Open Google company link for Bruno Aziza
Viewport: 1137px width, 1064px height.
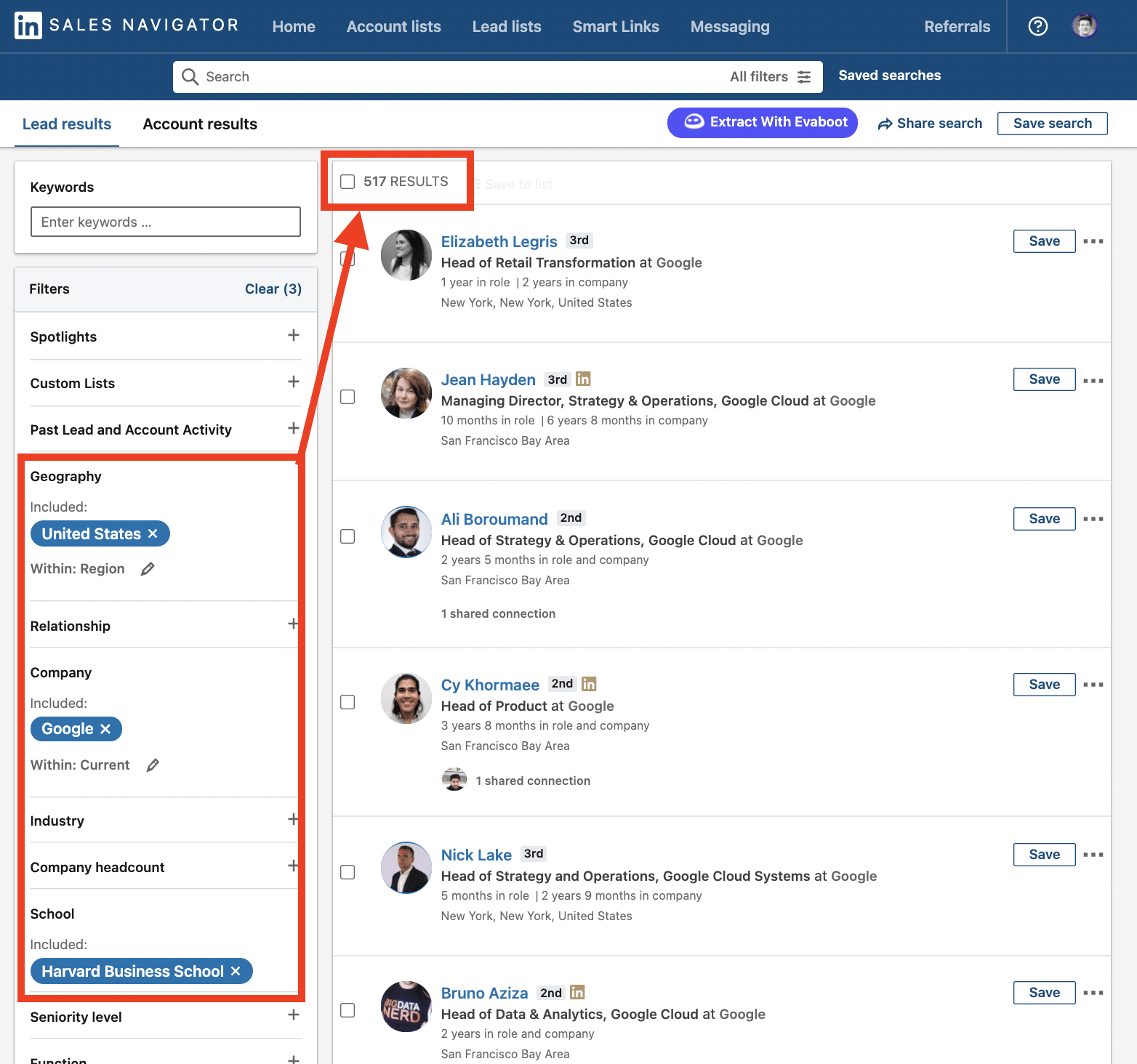(742, 1014)
